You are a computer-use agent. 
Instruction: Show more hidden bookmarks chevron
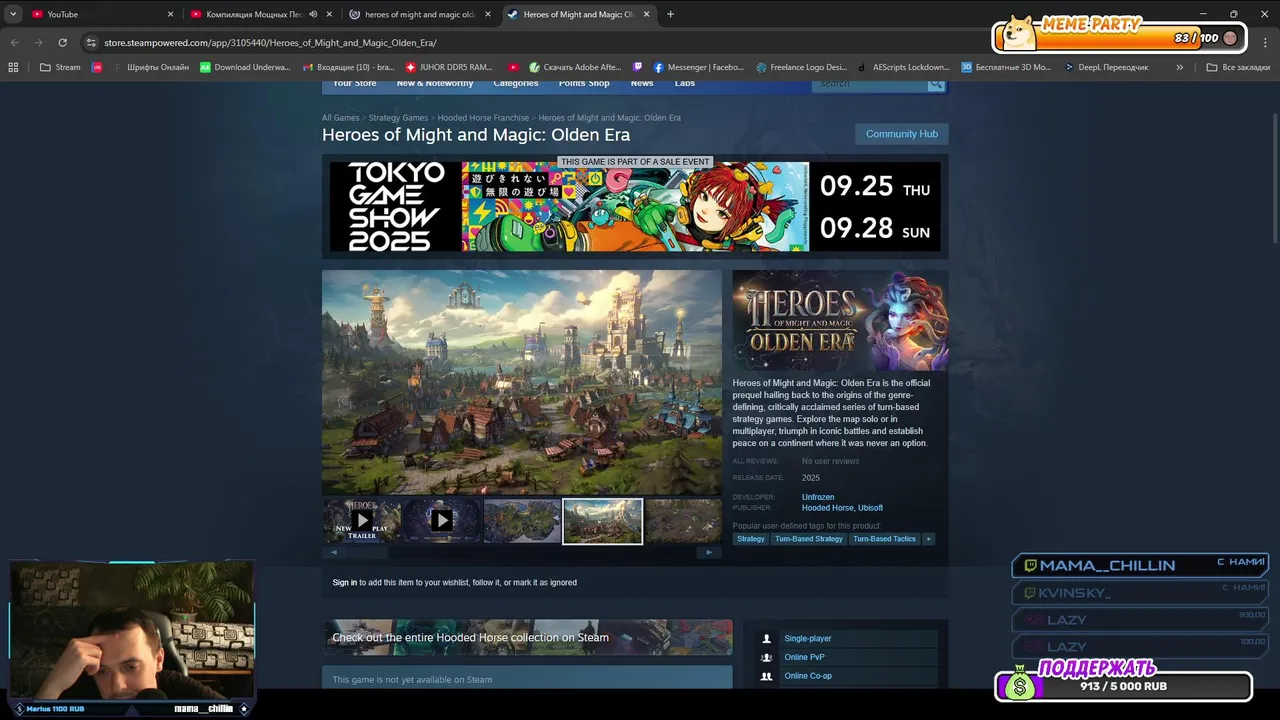1179,67
